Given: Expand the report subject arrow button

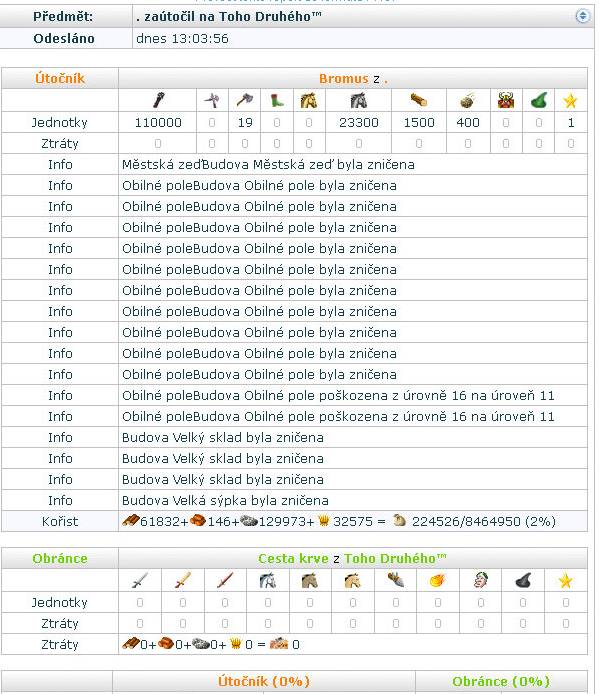Looking at the screenshot, I should (x=583, y=16).
